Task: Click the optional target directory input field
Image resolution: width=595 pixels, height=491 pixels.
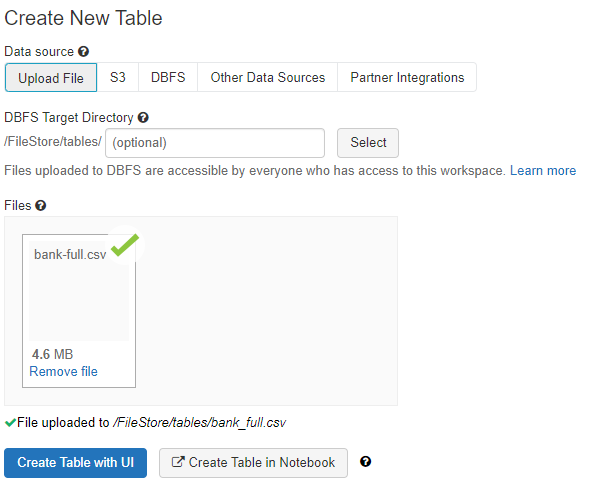Action: (215, 143)
